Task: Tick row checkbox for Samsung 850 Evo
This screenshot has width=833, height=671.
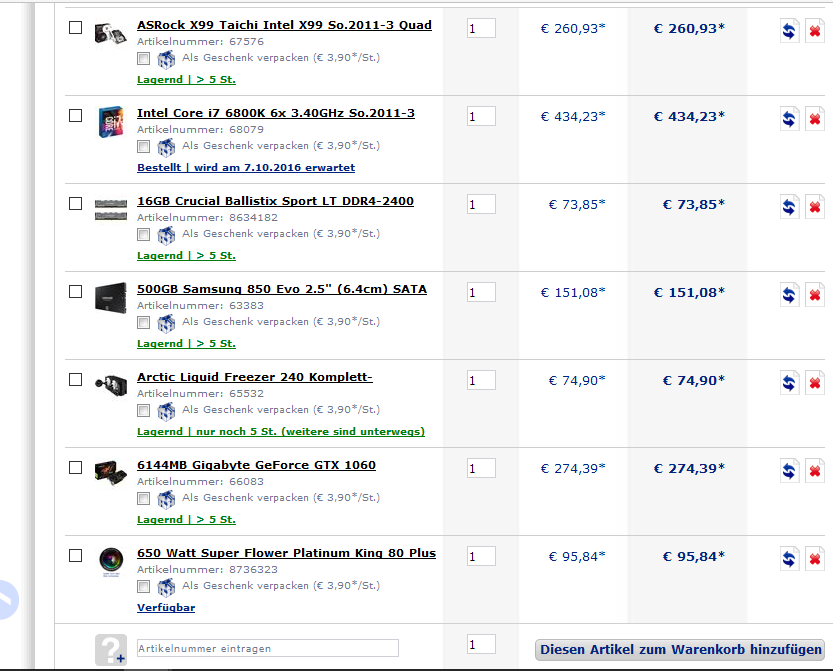Action: point(75,292)
